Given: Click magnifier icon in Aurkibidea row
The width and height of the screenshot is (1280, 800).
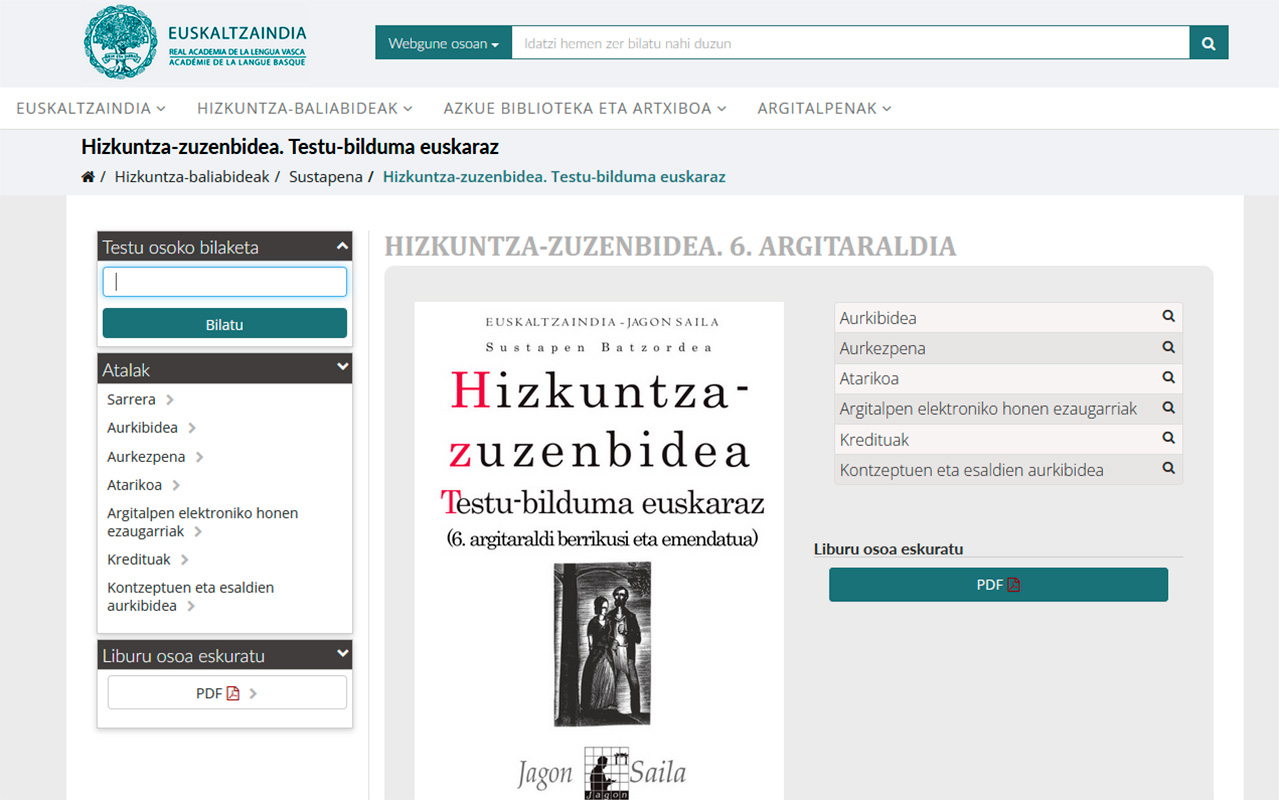Looking at the screenshot, I should click(x=1168, y=316).
